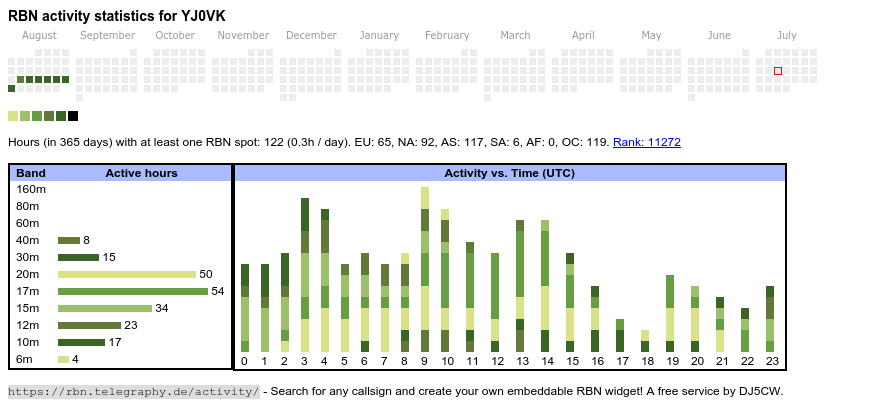Click the August month label in calendar
The height and width of the screenshot is (407, 870).
(39, 35)
